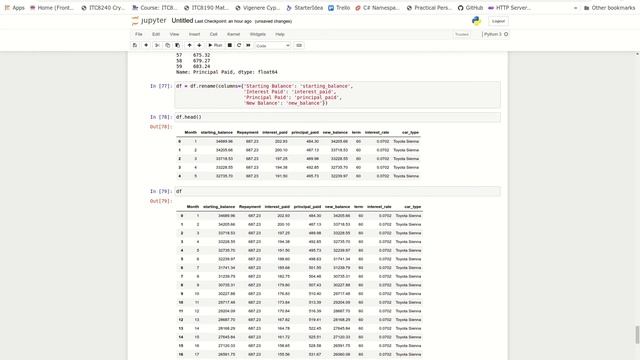Open the Vigenere Cyp... bookmark
The width and height of the screenshot is (640, 360).
pos(258,8)
